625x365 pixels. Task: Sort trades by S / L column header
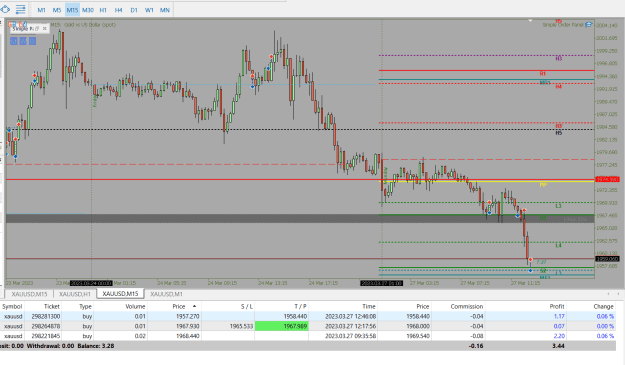228,306
